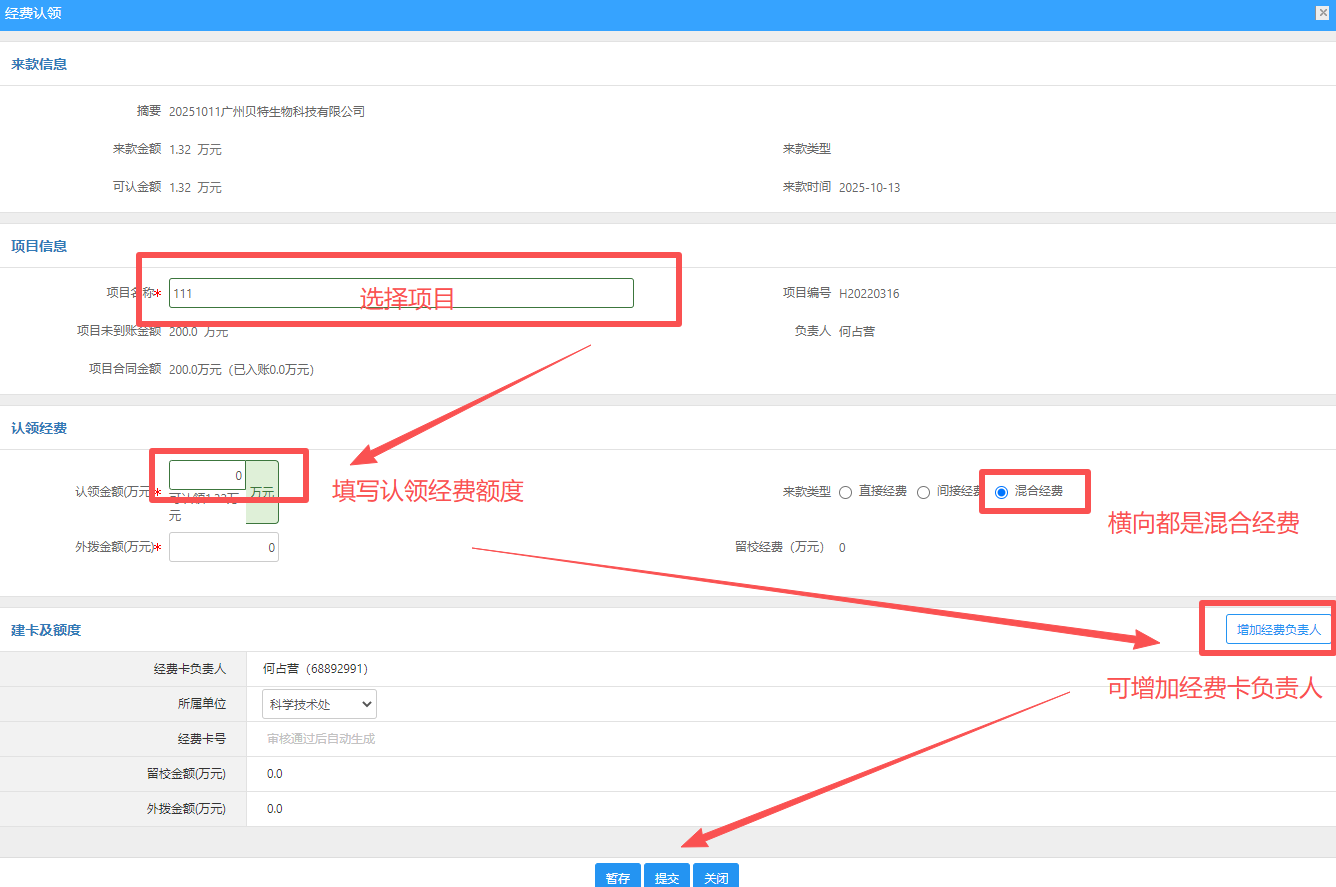Image resolution: width=1336 pixels, height=887 pixels.
Task: Click the green 万元 unit box
Action: 262,492
